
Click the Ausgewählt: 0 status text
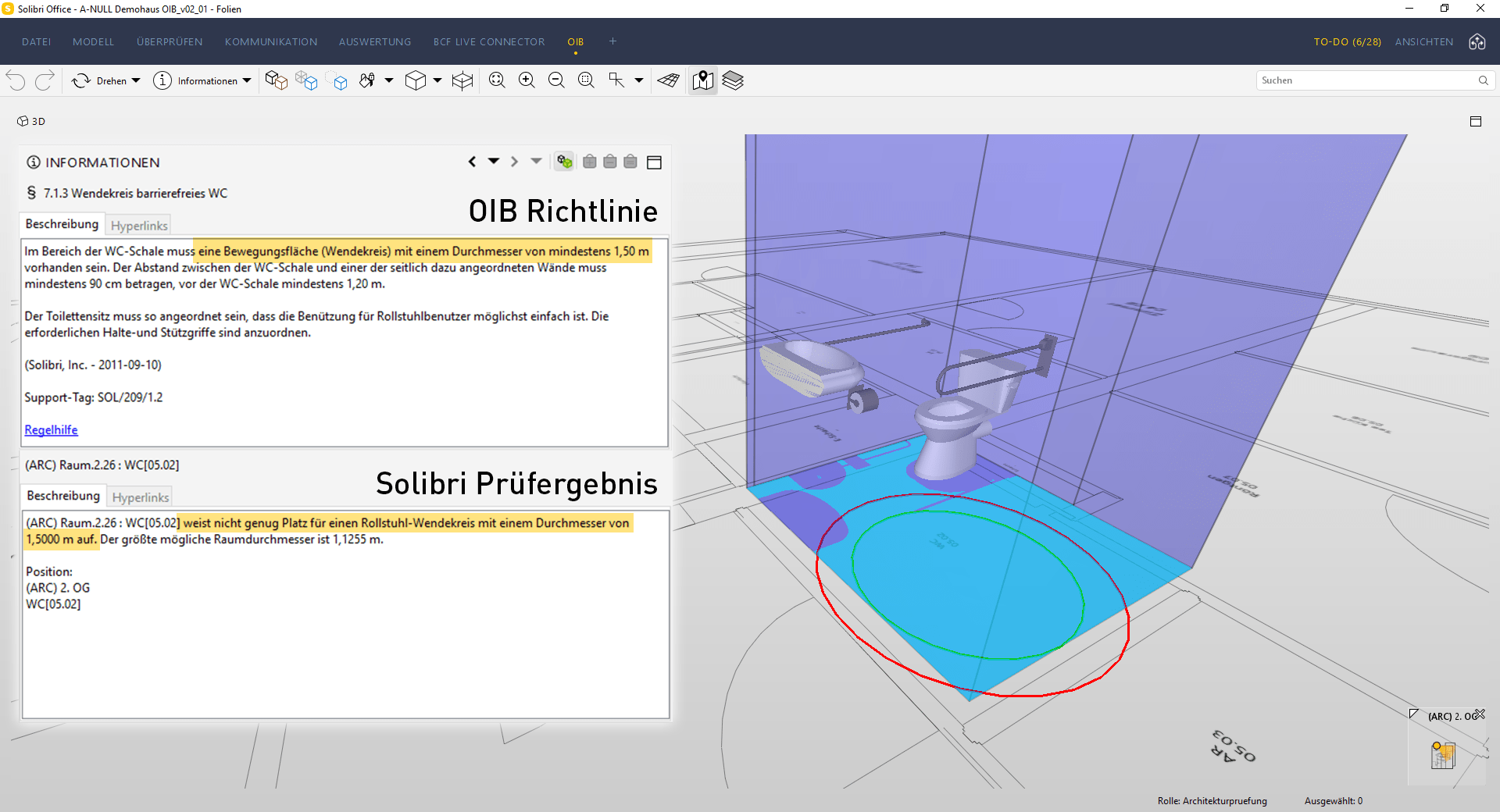[1334, 801]
